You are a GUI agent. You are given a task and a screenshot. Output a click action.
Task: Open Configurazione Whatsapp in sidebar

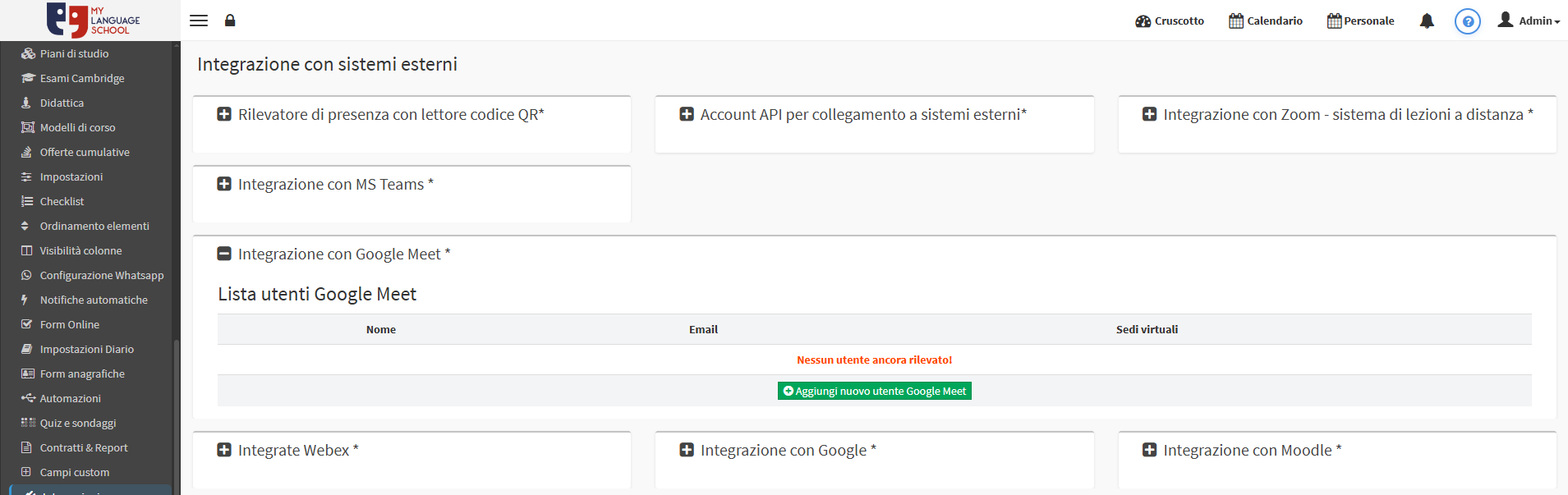[101, 275]
